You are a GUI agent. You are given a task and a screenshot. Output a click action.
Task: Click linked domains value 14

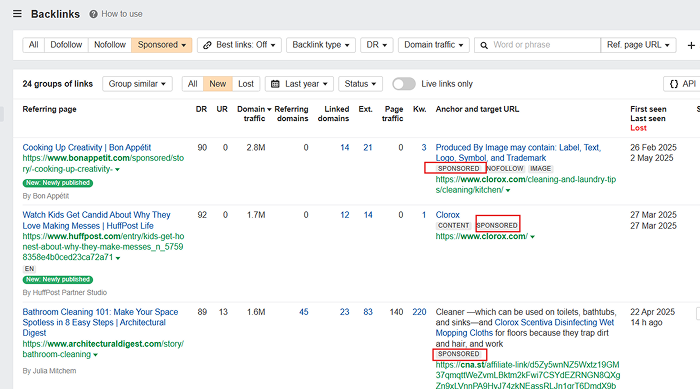[x=345, y=147]
